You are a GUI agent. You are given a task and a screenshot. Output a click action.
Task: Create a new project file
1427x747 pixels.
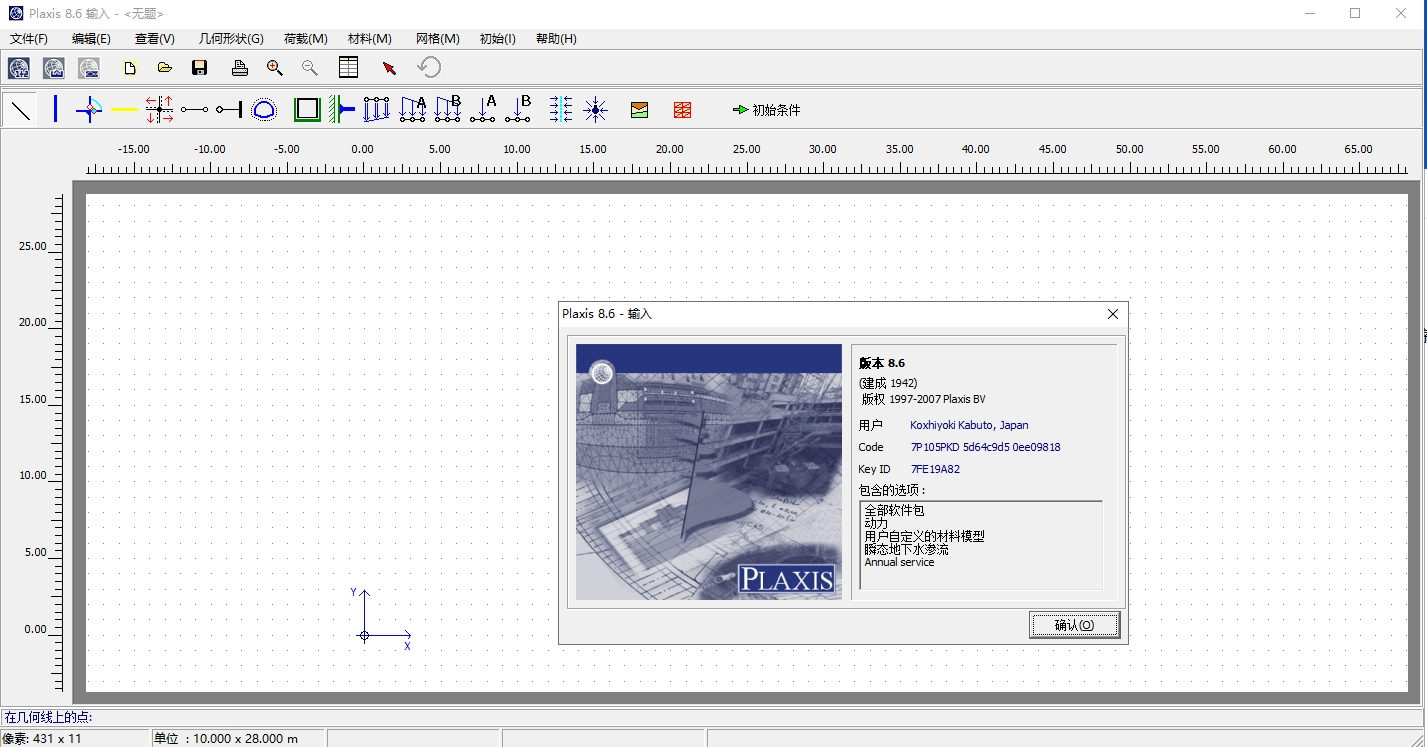tap(129, 68)
